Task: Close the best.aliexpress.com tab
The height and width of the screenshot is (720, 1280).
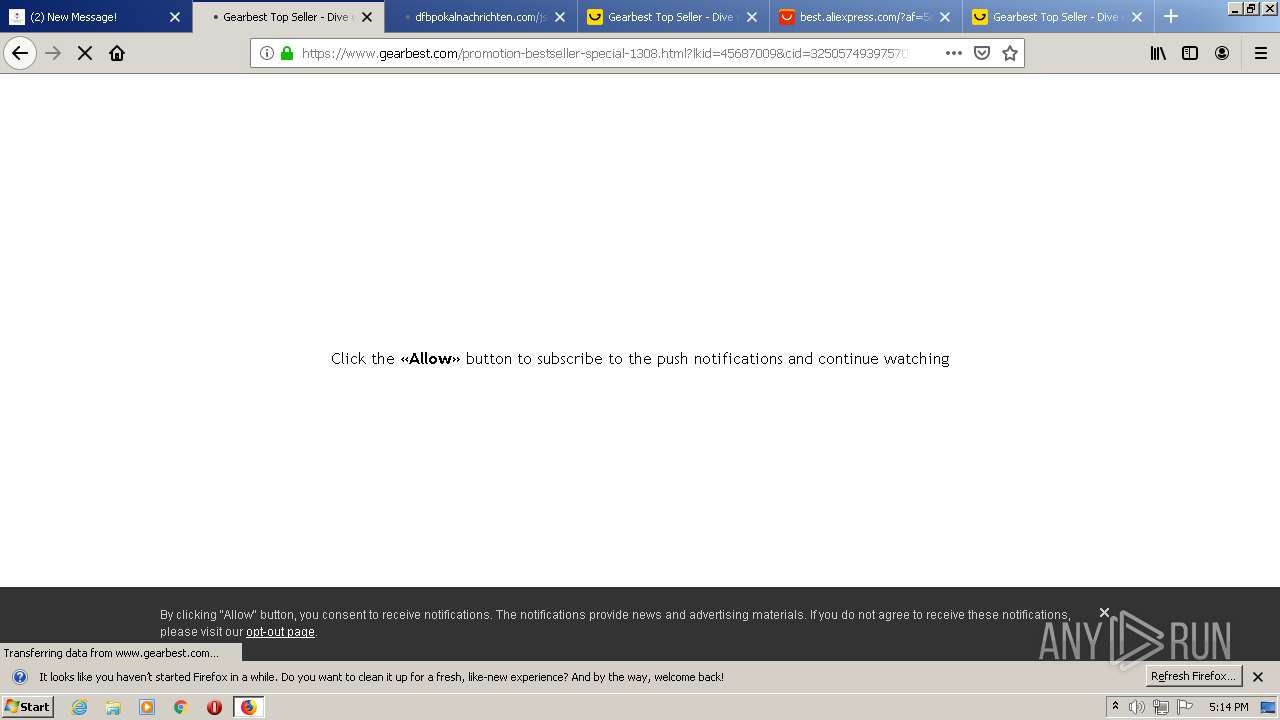Action: pyautogui.click(x=945, y=17)
